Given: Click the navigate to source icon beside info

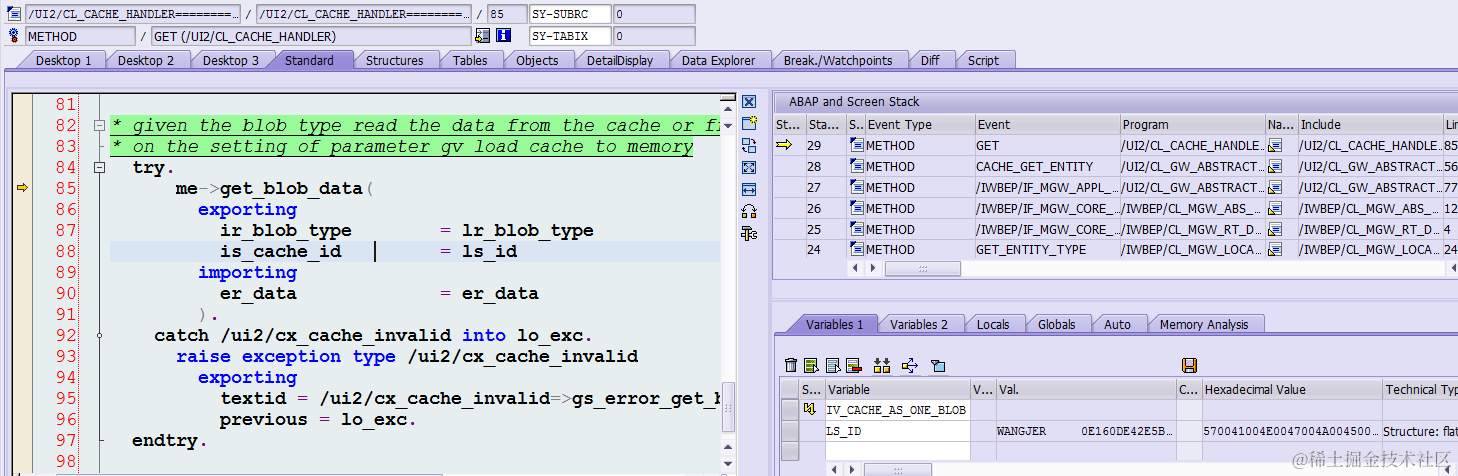Looking at the screenshot, I should coord(483,36).
